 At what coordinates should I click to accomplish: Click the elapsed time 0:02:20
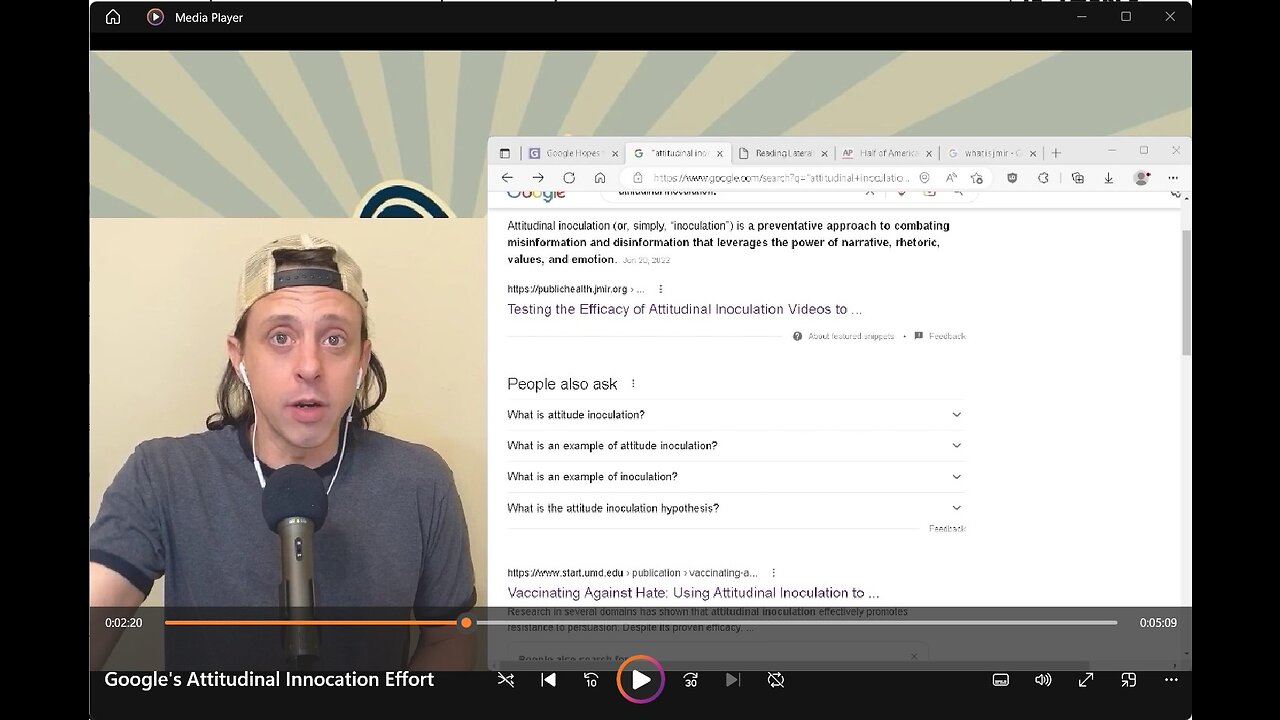(124, 623)
